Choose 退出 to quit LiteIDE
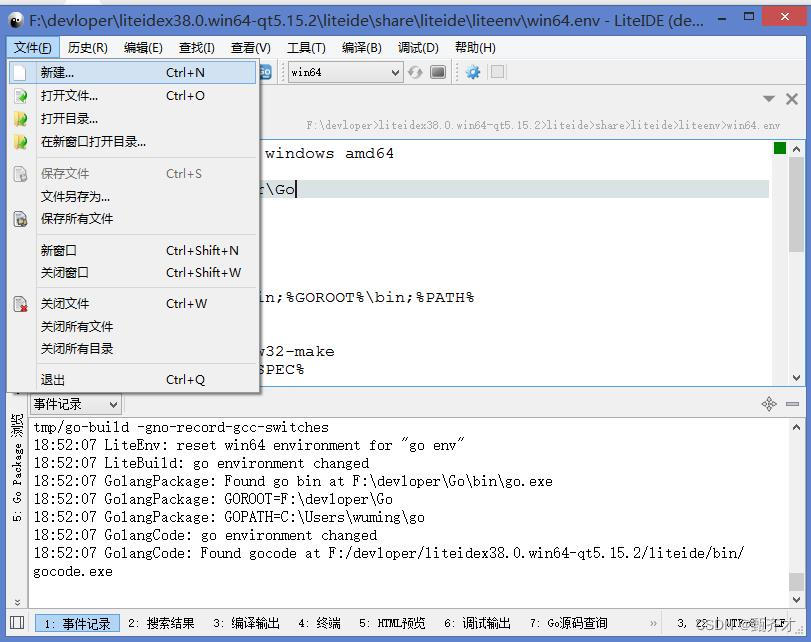This screenshot has width=811, height=642. (x=132, y=380)
